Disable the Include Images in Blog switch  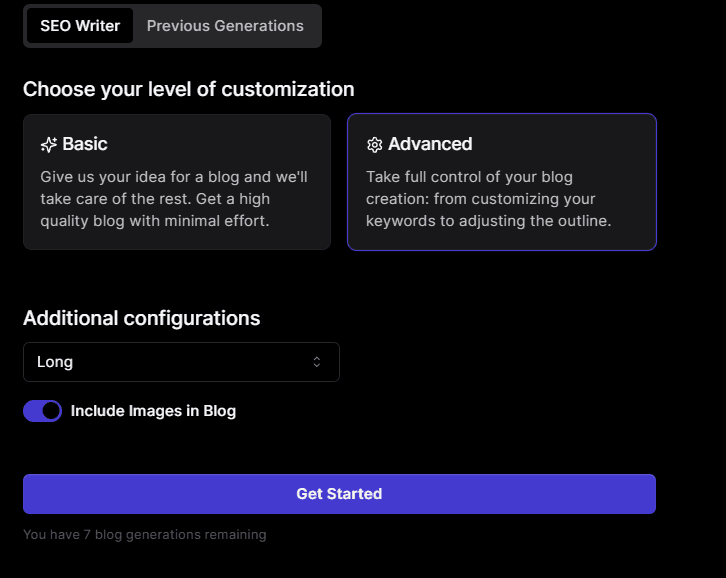pyautogui.click(x=43, y=411)
